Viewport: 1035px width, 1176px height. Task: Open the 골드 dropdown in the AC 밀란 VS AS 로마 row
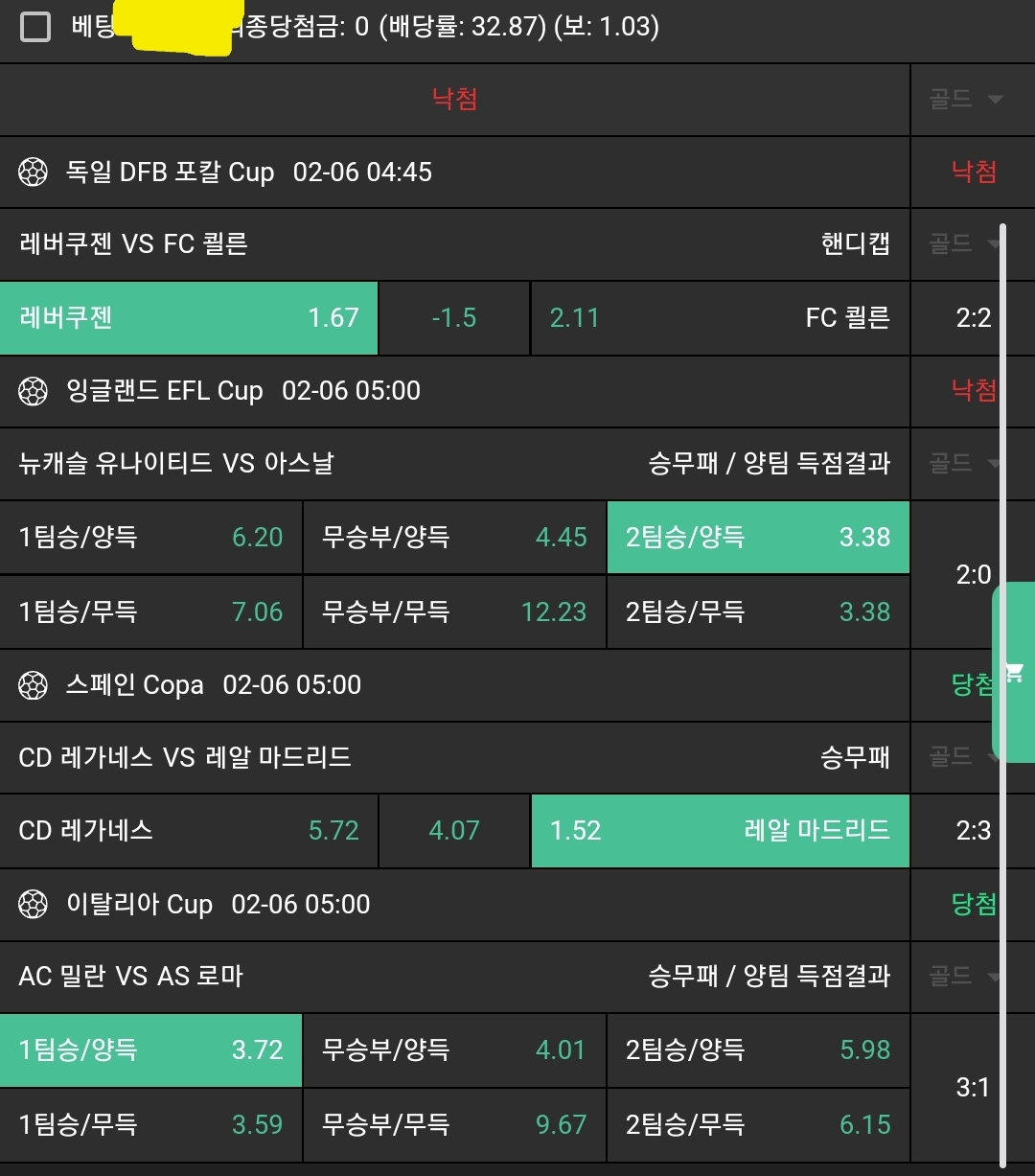pyautogui.click(x=965, y=977)
